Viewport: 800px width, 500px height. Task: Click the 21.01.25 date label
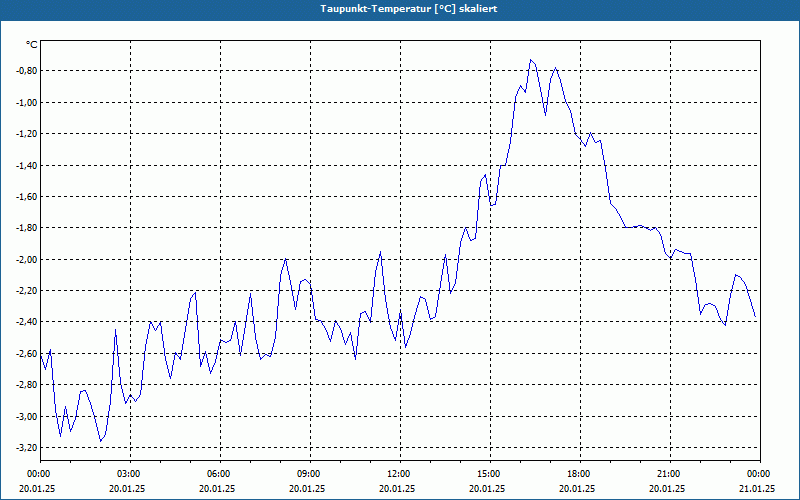757,488
